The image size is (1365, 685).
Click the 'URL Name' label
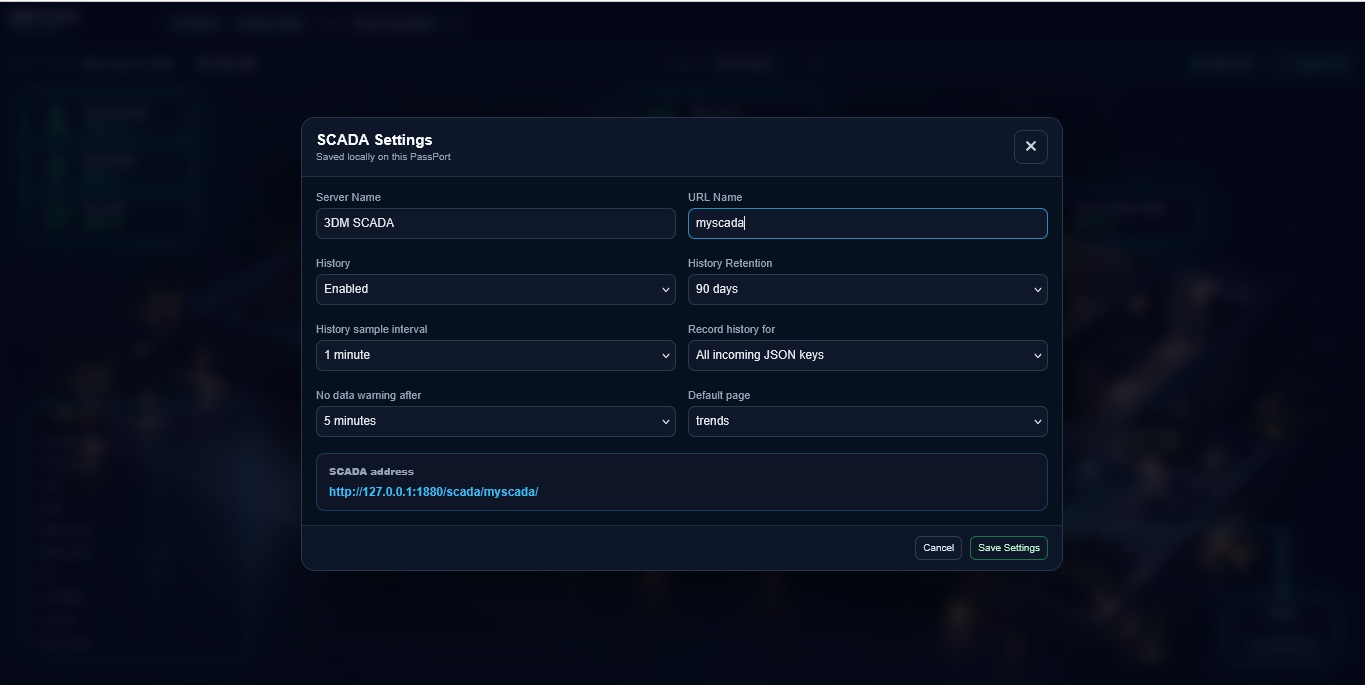pos(715,197)
